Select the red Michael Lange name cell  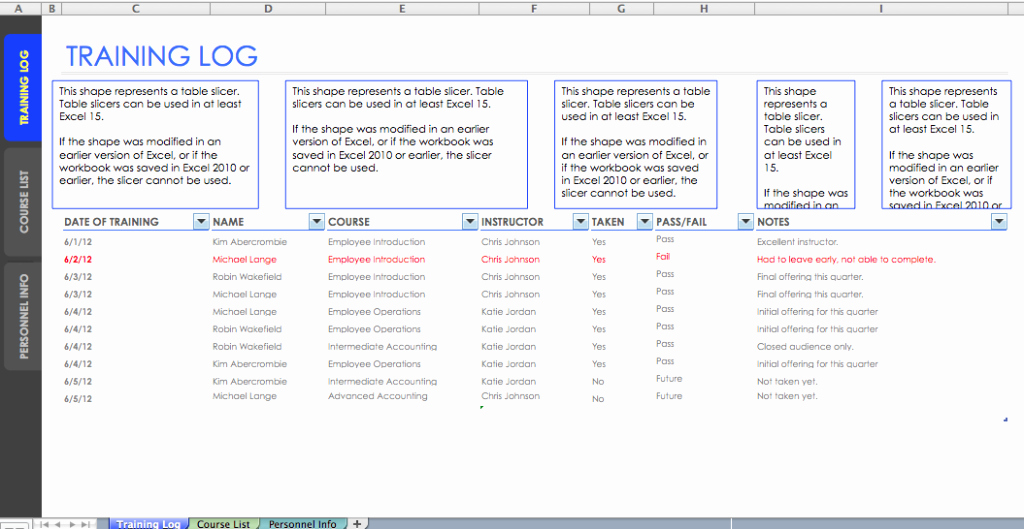[x=245, y=259]
